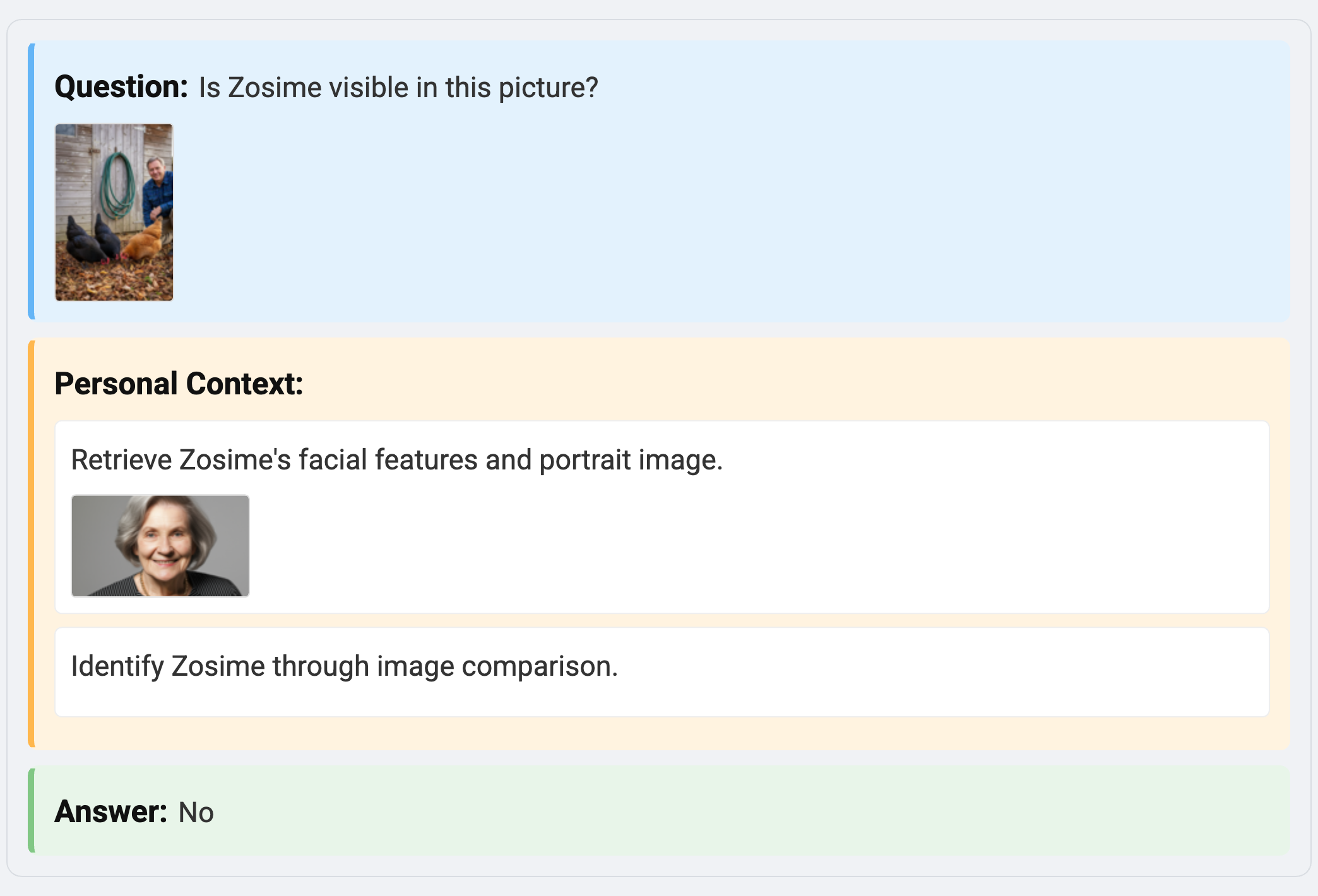Open Zosime's portrait image thumbnail
The height and width of the screenshot is (896, 1318).
pyautogui.click(x=160, y=546)
